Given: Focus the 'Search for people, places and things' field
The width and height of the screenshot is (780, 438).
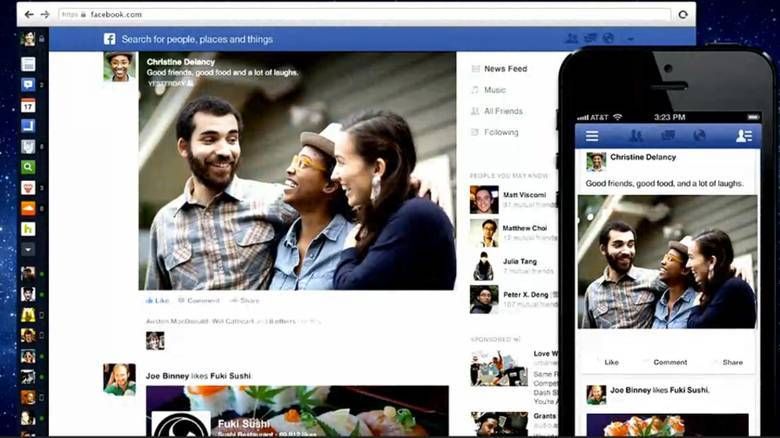Looking at the screenshot, I should (197, 39).
